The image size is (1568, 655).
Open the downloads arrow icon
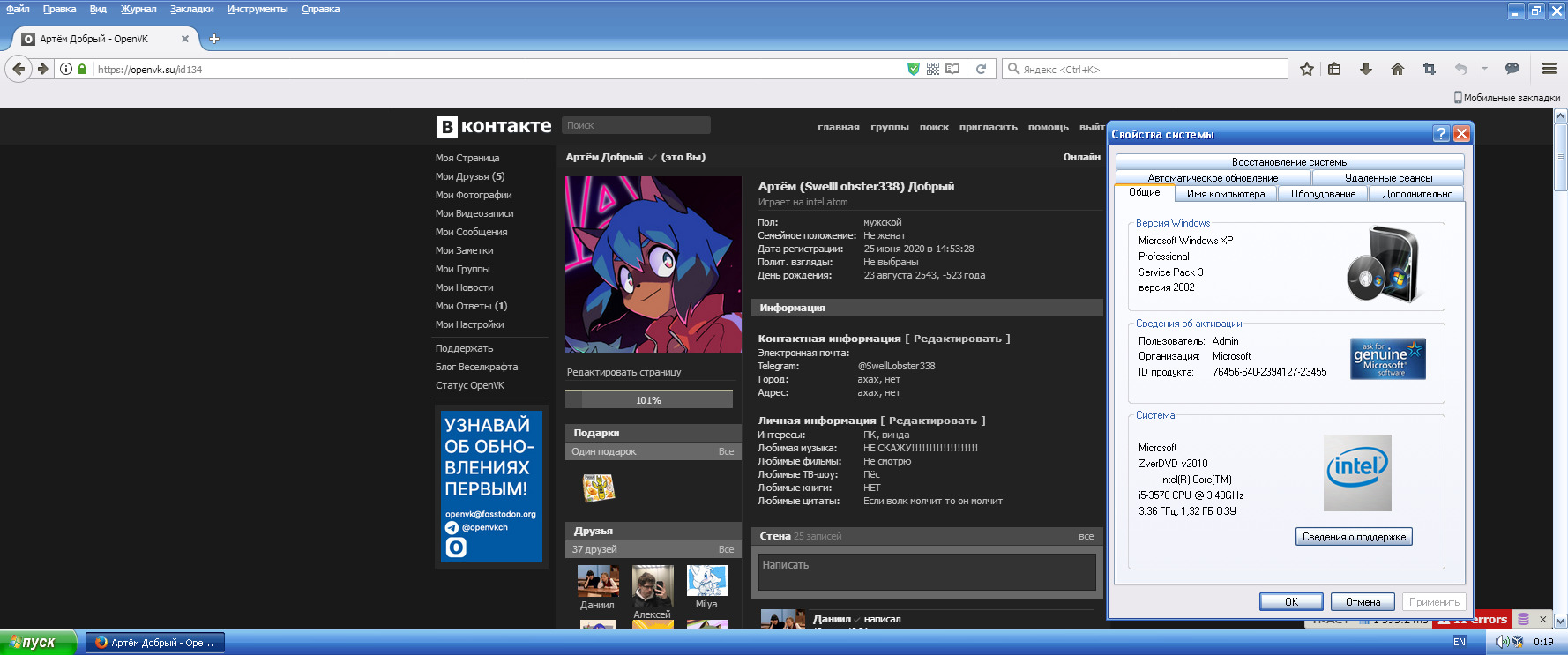(x=1366, y=69)
